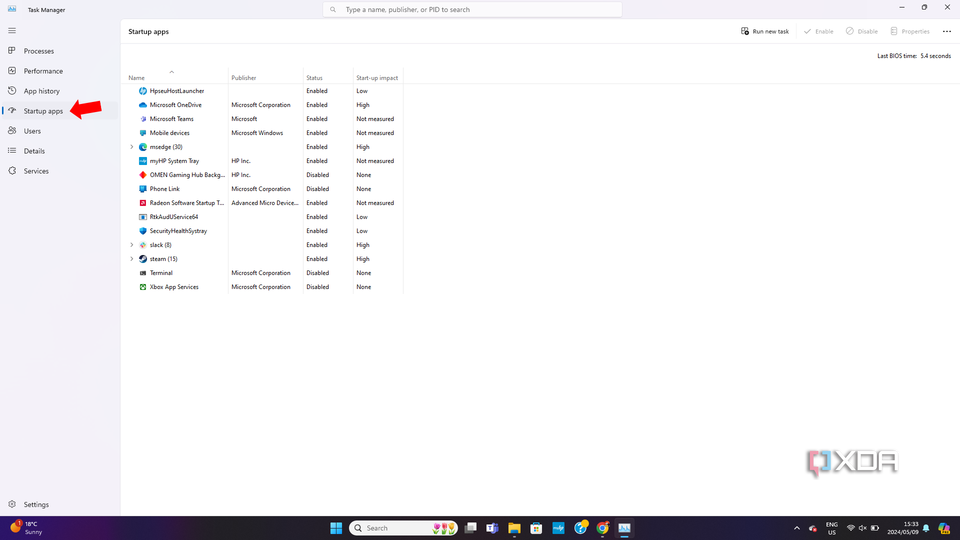Screen dimensions: 960x540
Task: Show hidden system tray icons
Action: [x=797, y=528]
